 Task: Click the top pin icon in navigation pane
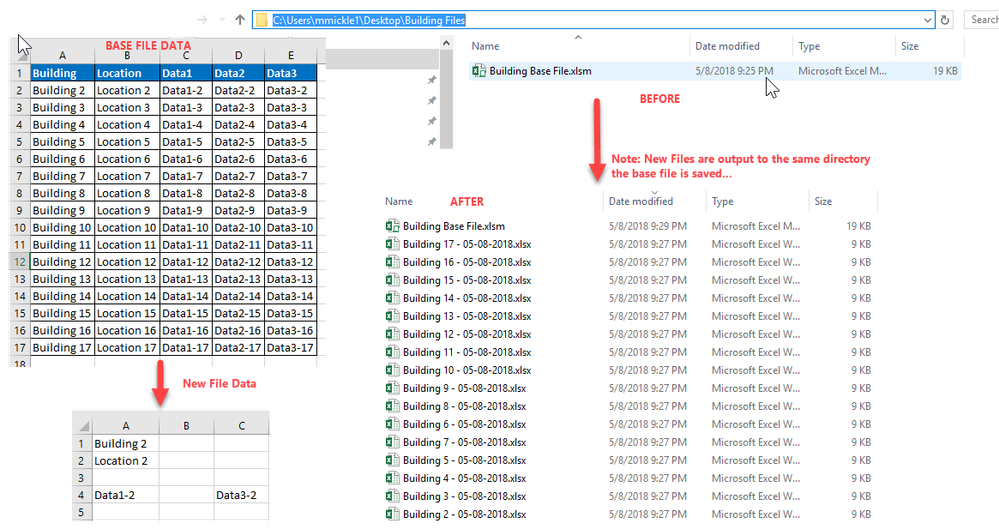431,80
